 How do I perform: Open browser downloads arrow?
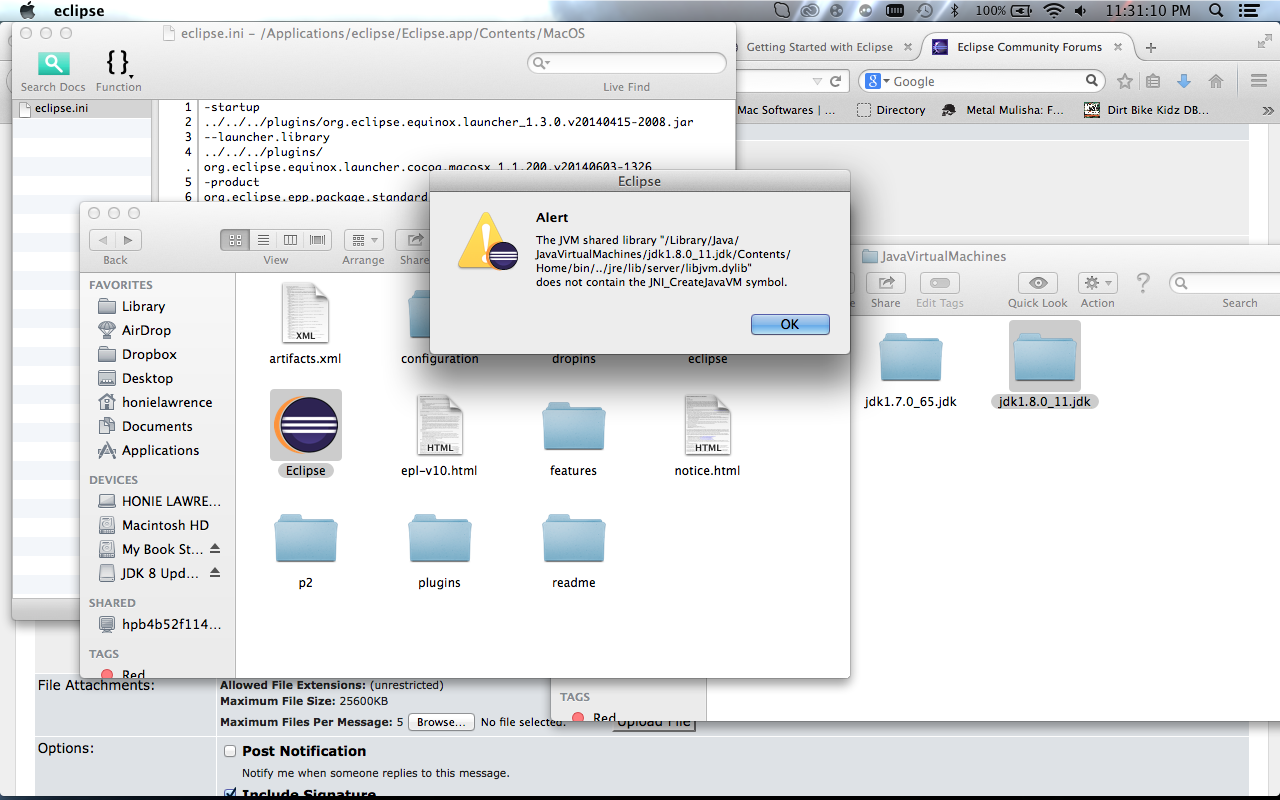[1184, 81]
